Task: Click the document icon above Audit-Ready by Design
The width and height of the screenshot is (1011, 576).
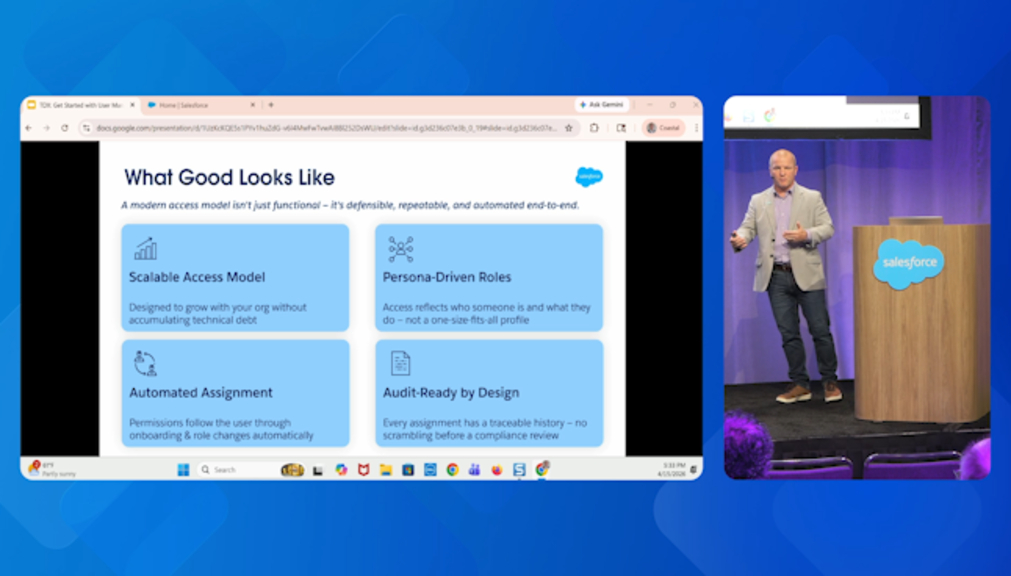Action: [400, 363]
